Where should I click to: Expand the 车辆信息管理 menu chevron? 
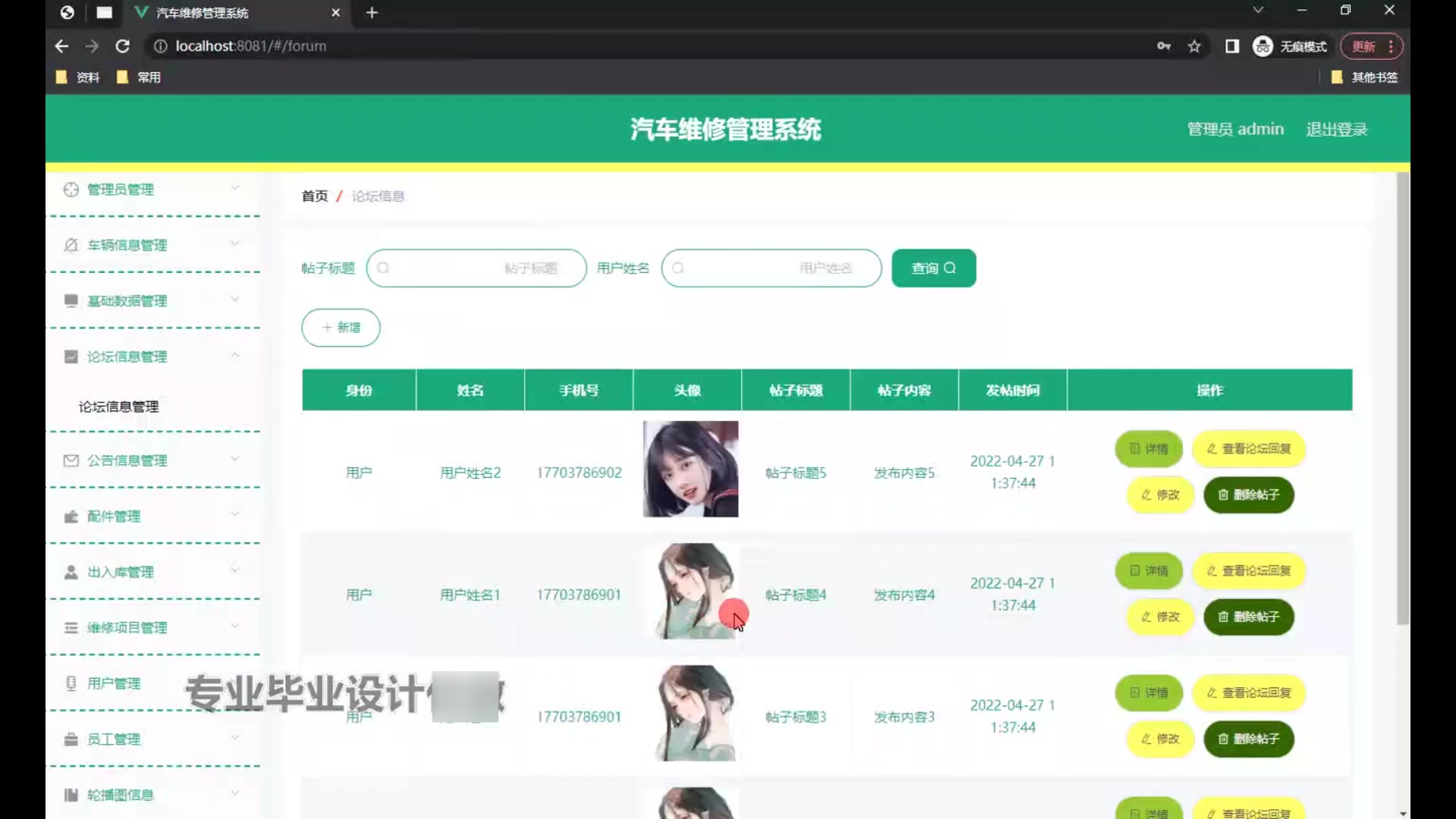tap(235, 243)
